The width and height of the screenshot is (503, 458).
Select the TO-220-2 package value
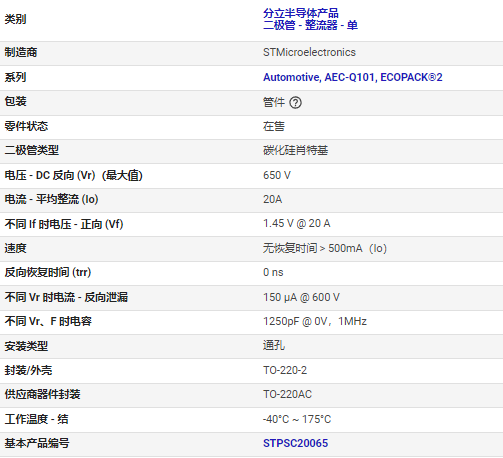pos(285,370)
